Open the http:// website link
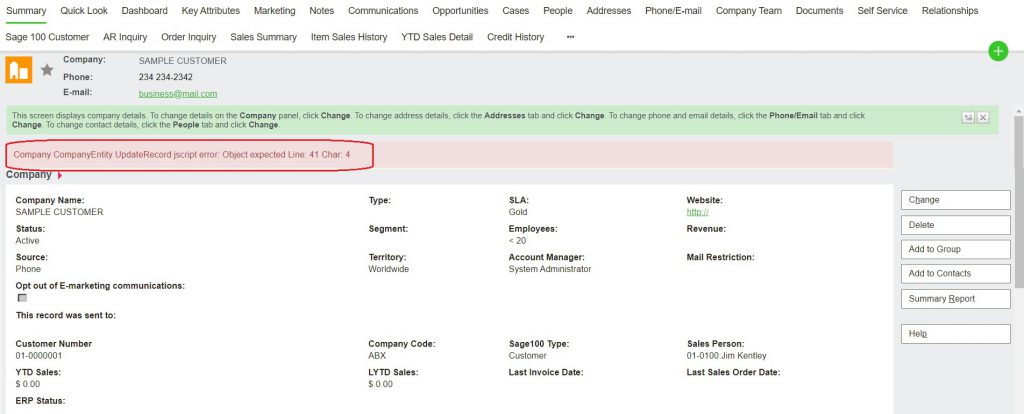The width and height of the screenshot is (1024, 414). pyautogui.click(x=697, y=212)
